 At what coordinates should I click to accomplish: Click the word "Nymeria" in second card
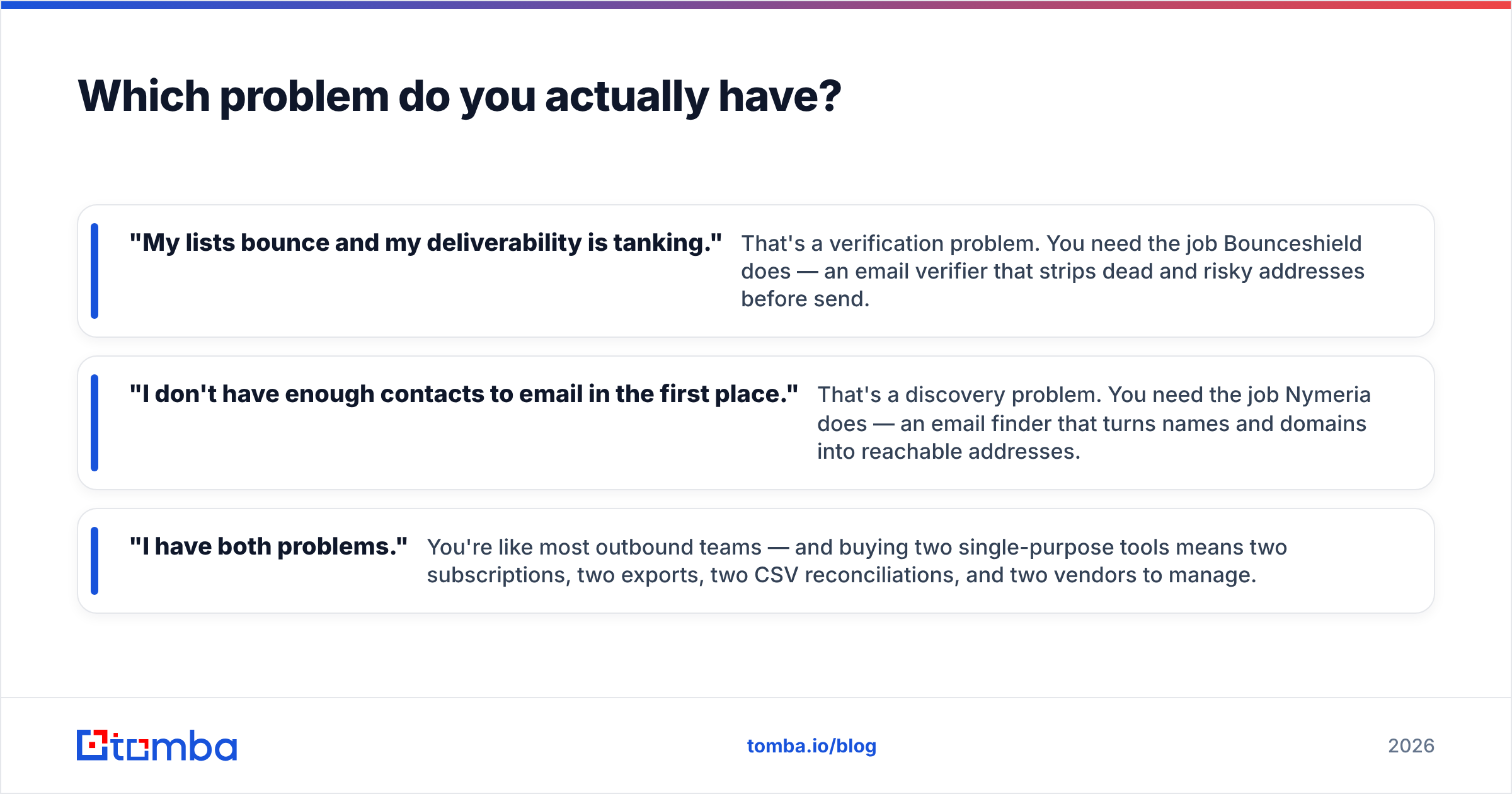click(x=1328, y=395)
